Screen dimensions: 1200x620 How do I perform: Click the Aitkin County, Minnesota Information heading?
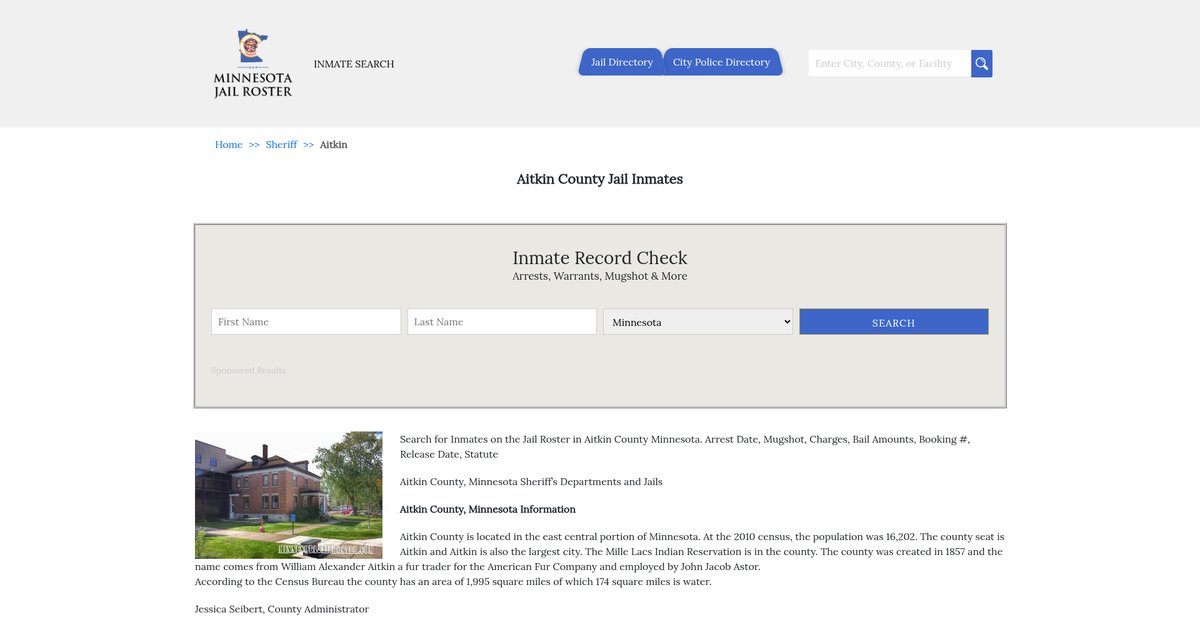coord(487,510)
